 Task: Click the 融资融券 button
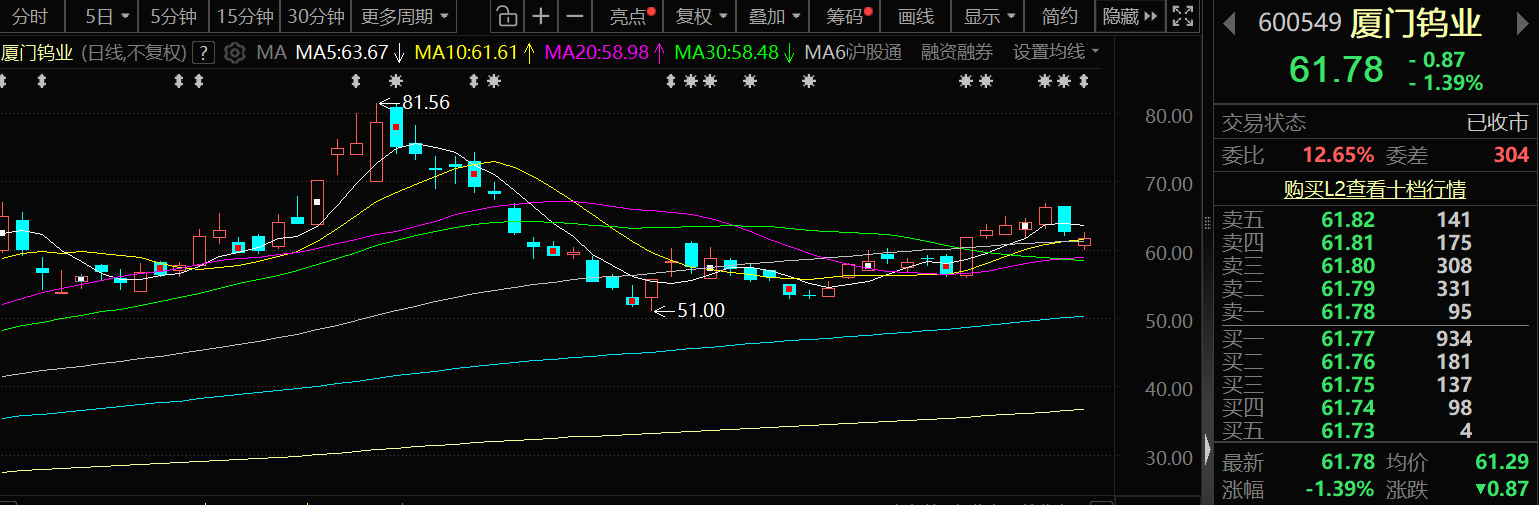957,52
